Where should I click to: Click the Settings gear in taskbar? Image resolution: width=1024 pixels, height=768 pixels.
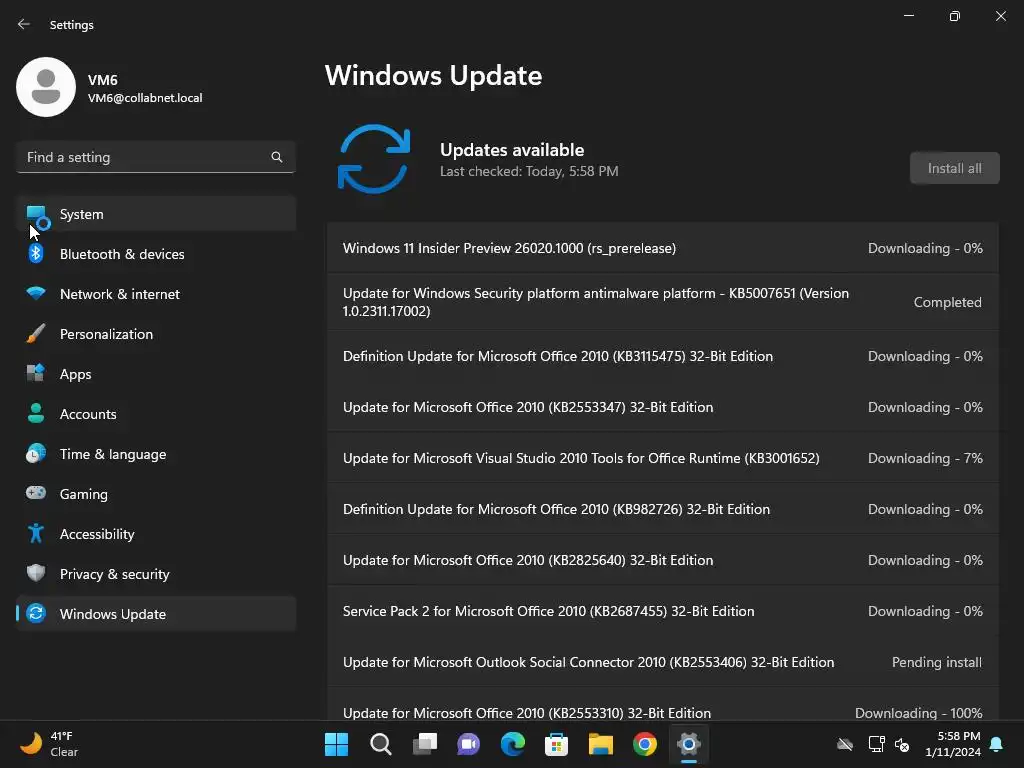[x=688, y=744]
